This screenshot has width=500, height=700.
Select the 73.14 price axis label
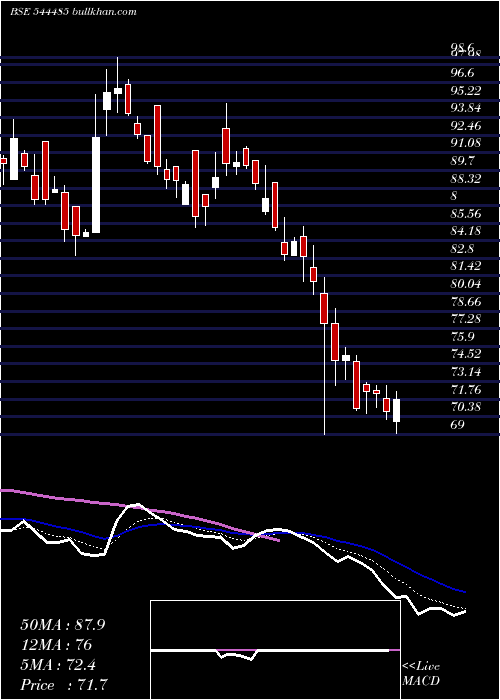(x=466, y=372)
